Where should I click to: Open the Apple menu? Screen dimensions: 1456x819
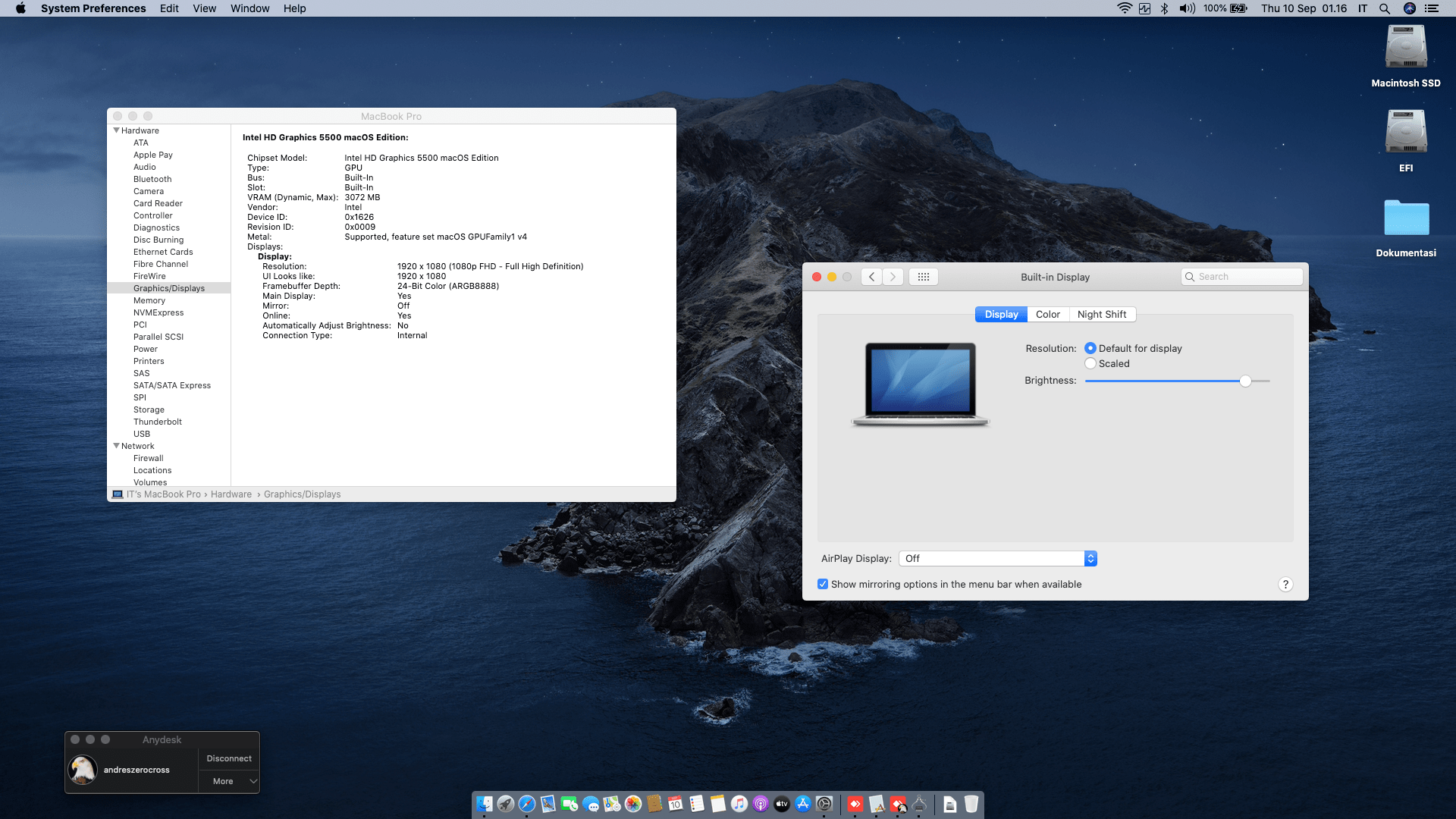[x=20, y=8]
